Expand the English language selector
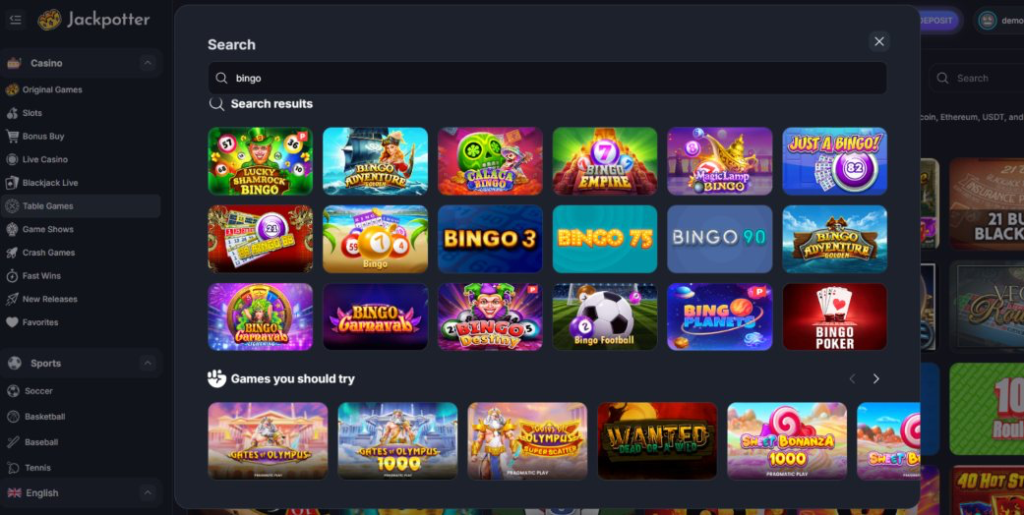This screenshot has height=515, width=1024. click(x=148, y=493)
